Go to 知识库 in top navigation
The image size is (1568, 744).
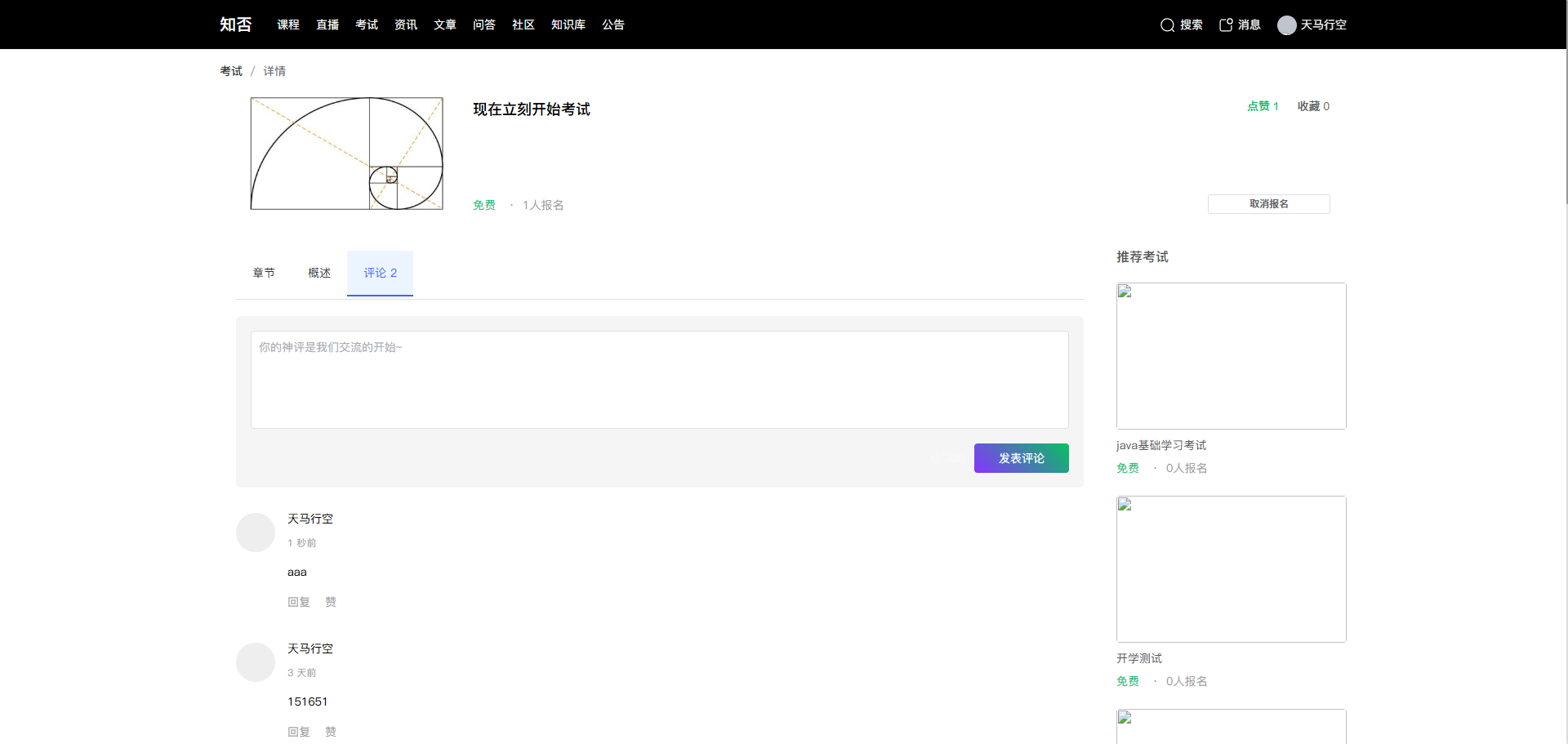click(x=568, y=25)
